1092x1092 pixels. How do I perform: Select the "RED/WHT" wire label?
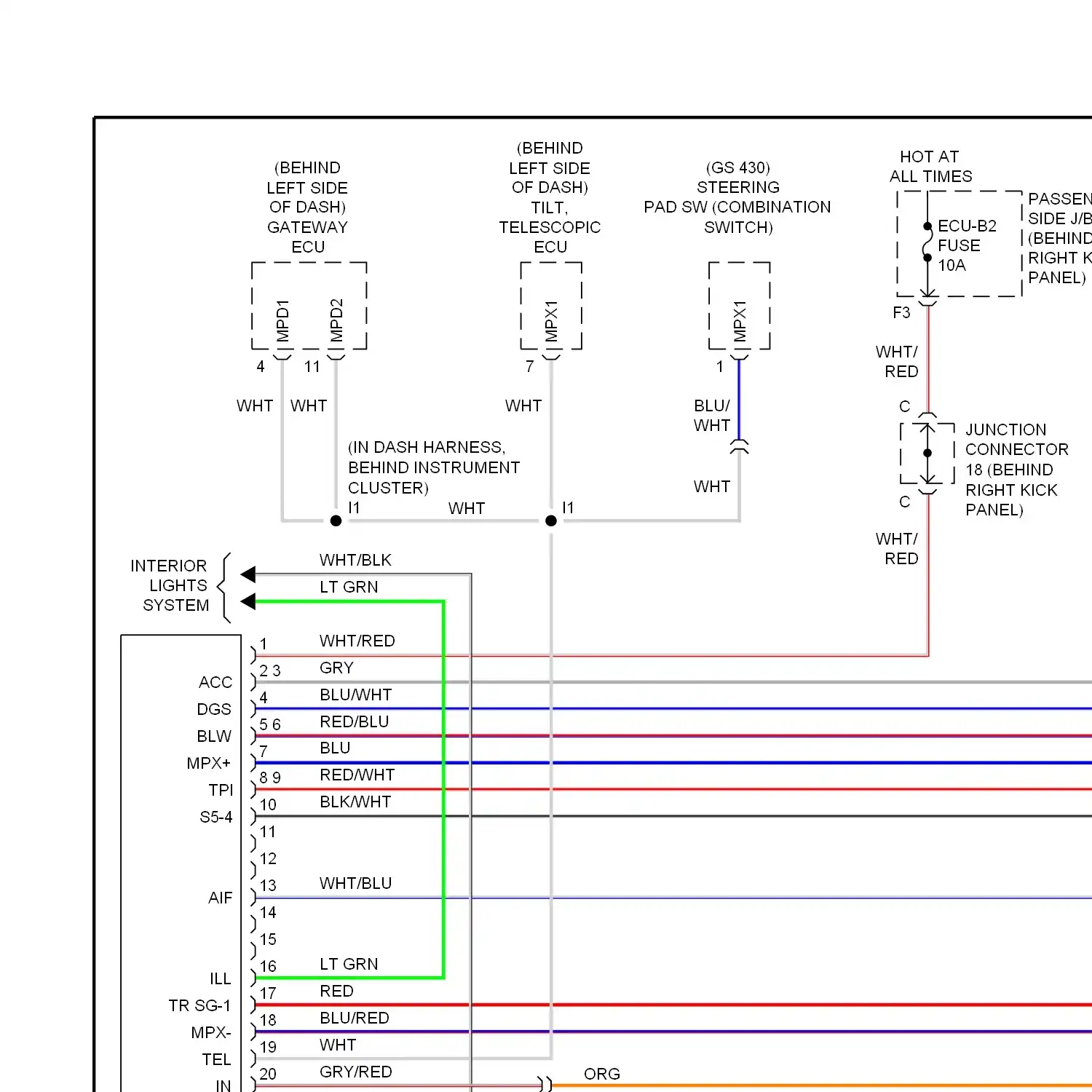pyautogui.click(x=357, y=775)
